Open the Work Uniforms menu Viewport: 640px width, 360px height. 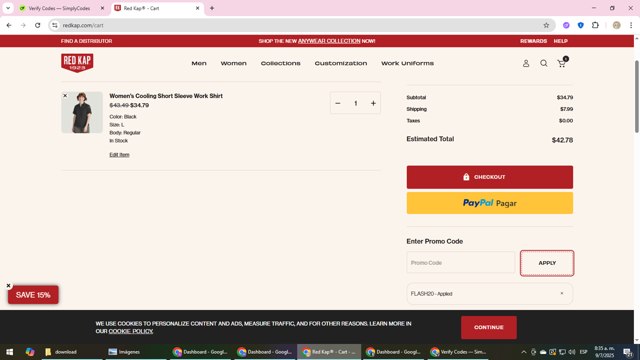tap(407, 63)
